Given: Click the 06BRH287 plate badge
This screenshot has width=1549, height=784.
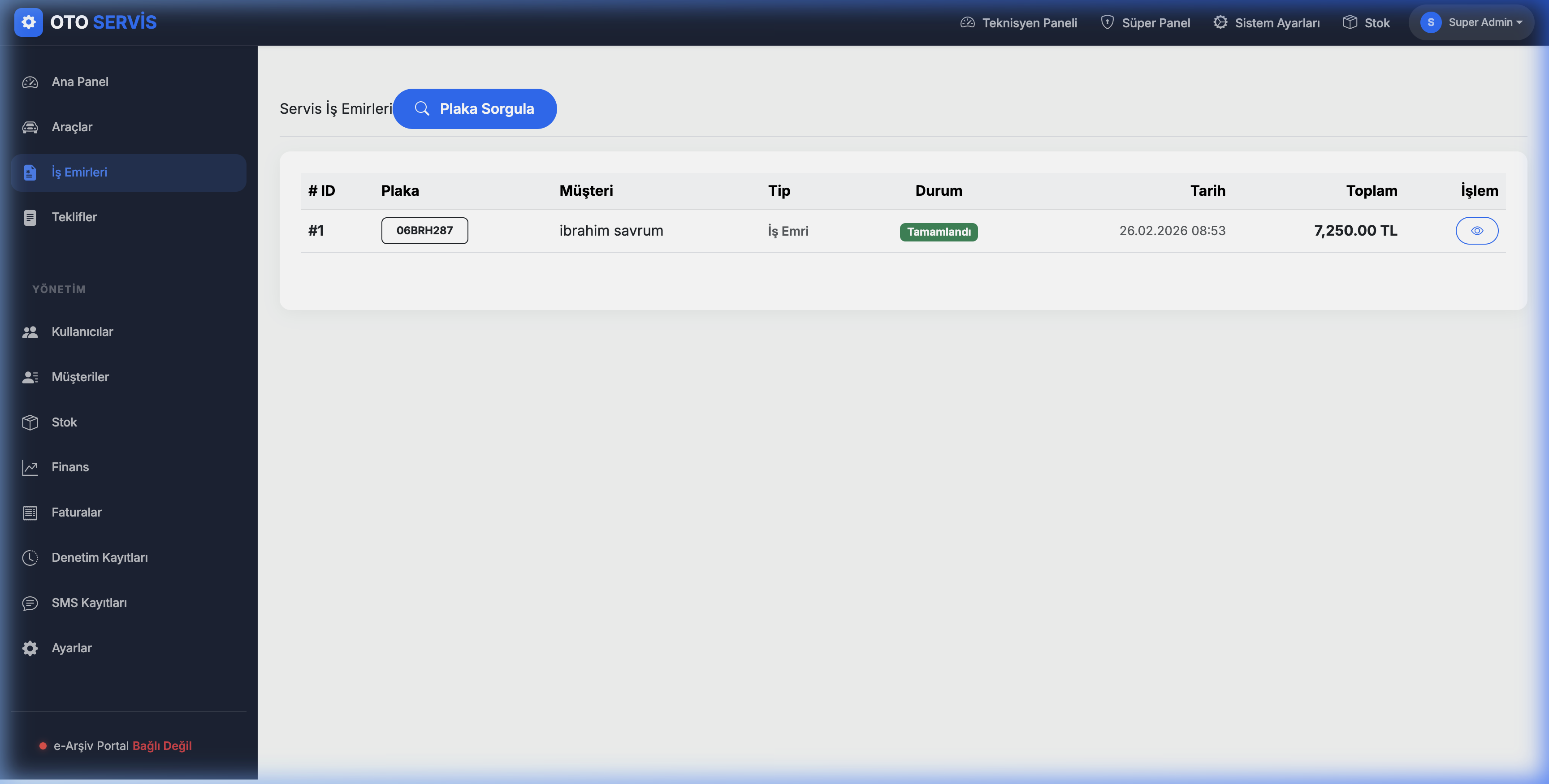Looking at the screenshot, I should tap(424, 231).
